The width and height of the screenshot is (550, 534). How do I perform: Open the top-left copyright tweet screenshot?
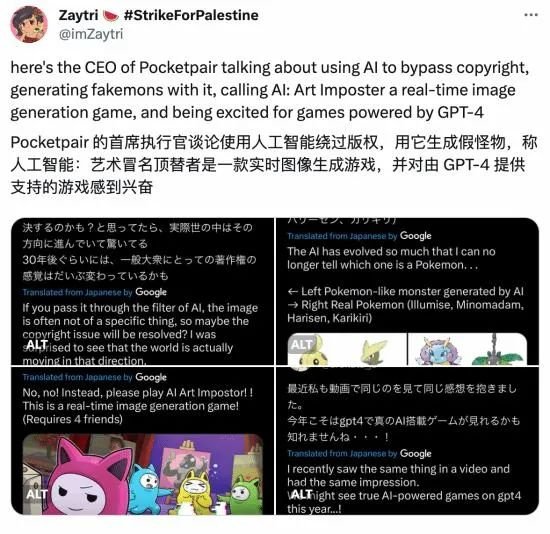pyautogui.click(x=142, y=291)
